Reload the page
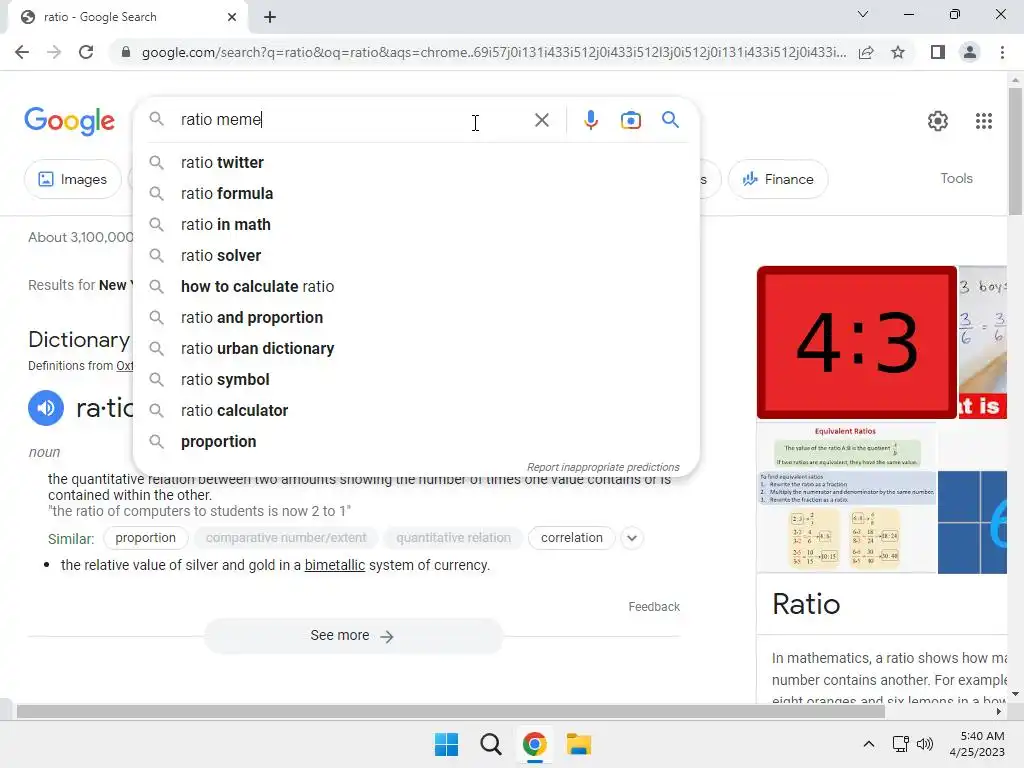Viewport: 1024px width, 768px height. [86, 52]
